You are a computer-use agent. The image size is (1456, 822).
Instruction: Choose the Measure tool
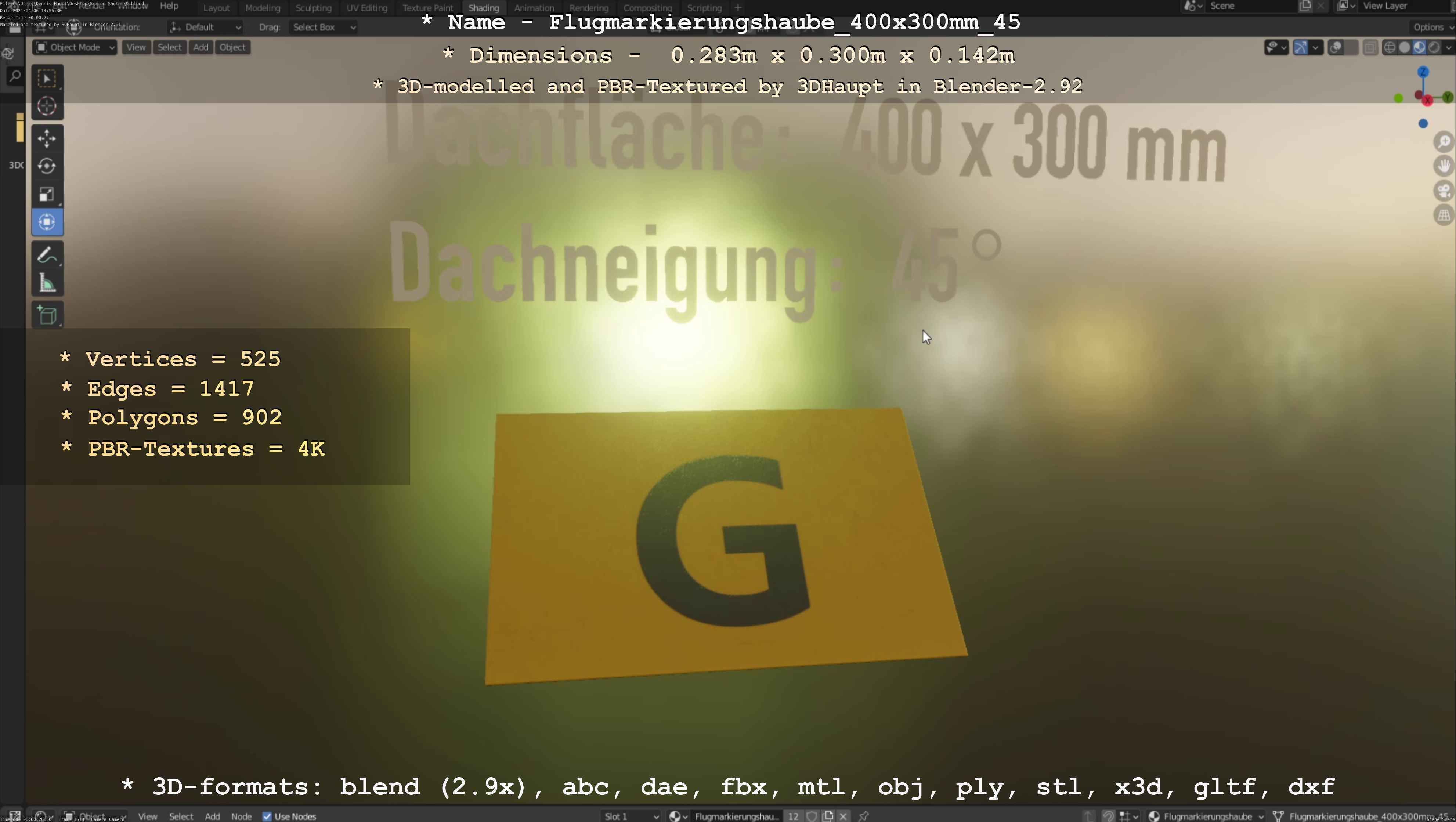coord(47,283)
